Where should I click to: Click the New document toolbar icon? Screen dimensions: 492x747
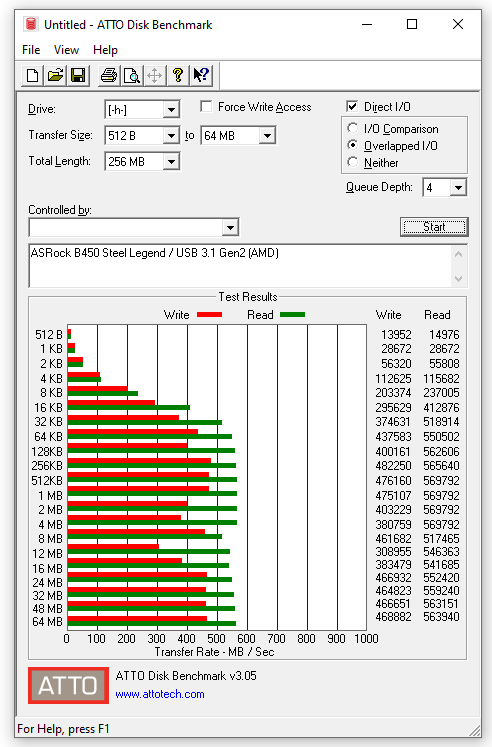pos(32,75)
